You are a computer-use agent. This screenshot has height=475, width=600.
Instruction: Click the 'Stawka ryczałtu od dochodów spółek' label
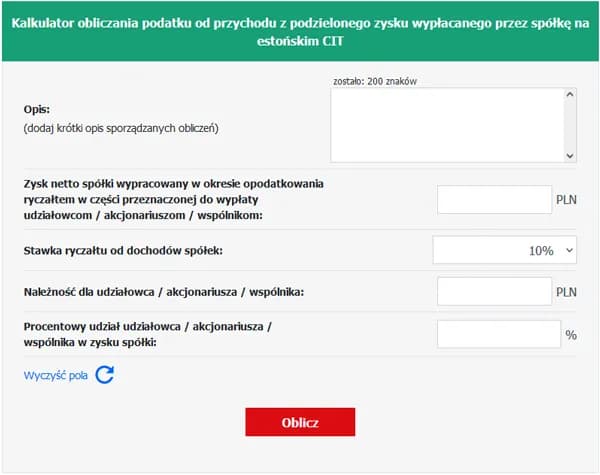point(123,250)
